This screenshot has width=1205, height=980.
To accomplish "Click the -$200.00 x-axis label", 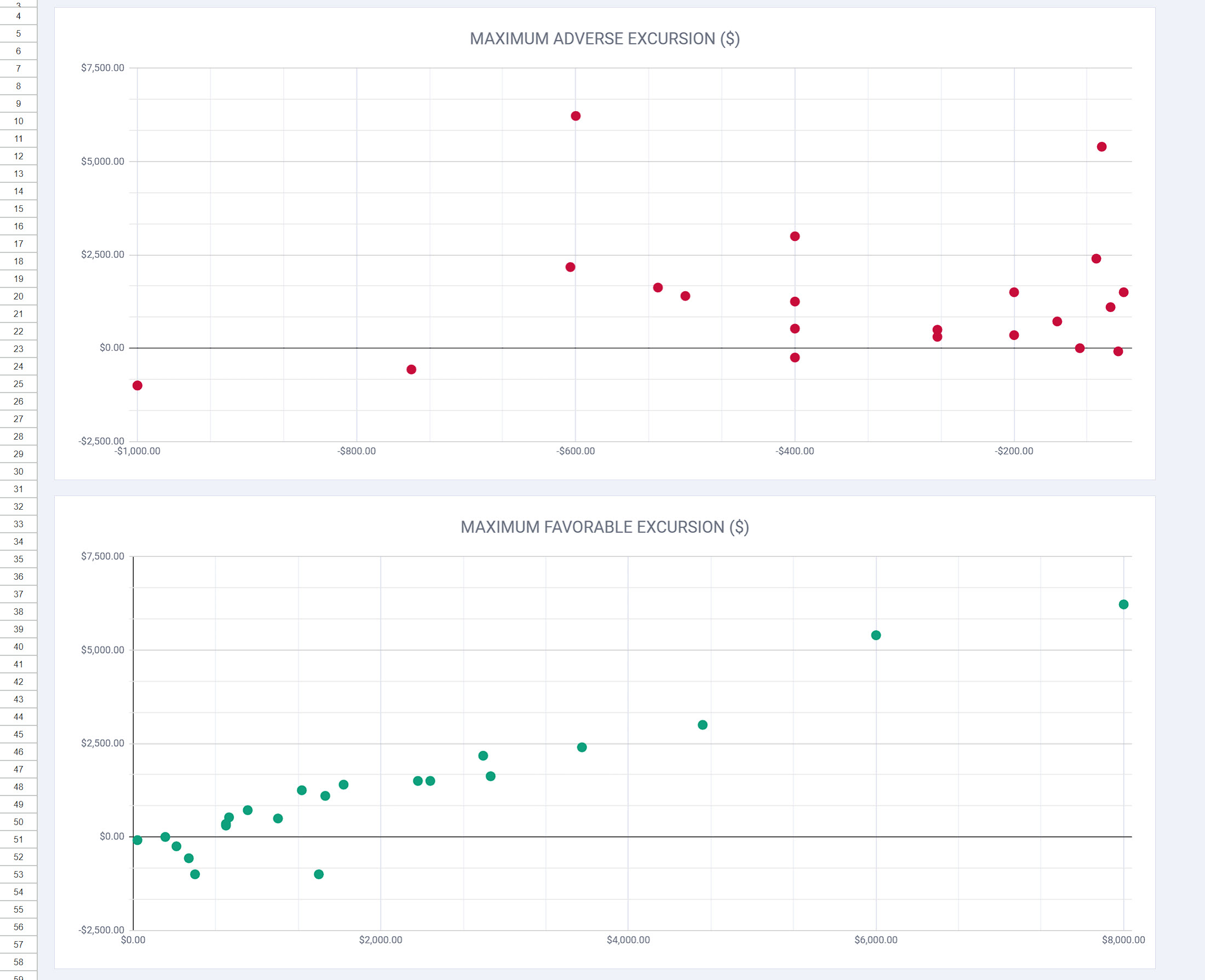I will coord(1014,451).
